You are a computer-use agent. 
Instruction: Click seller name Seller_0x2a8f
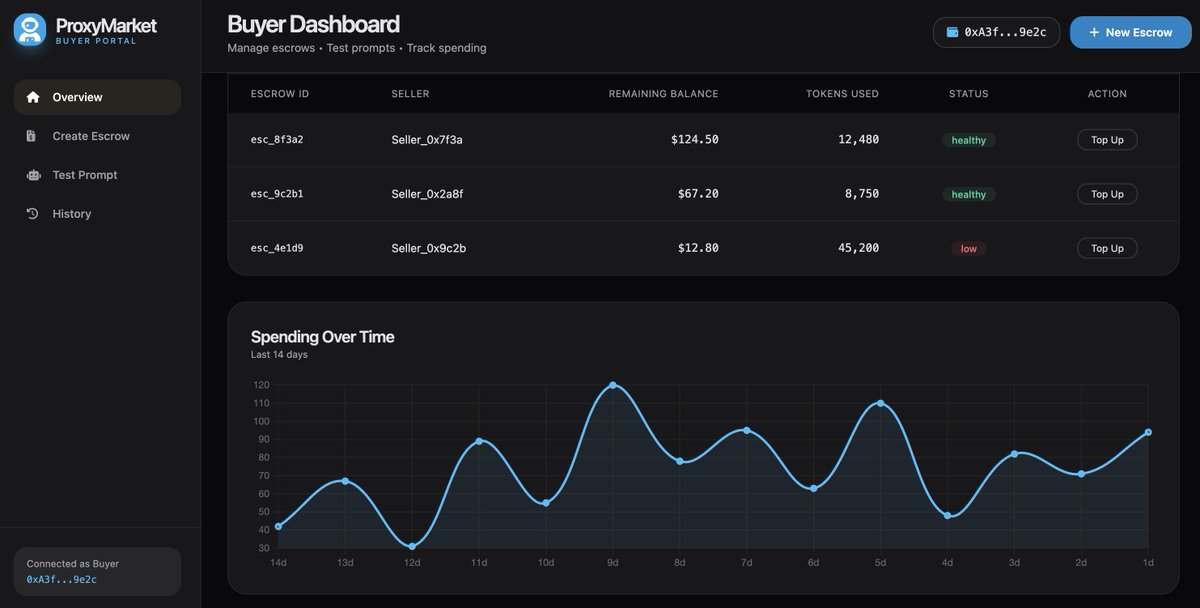point(427,194)
